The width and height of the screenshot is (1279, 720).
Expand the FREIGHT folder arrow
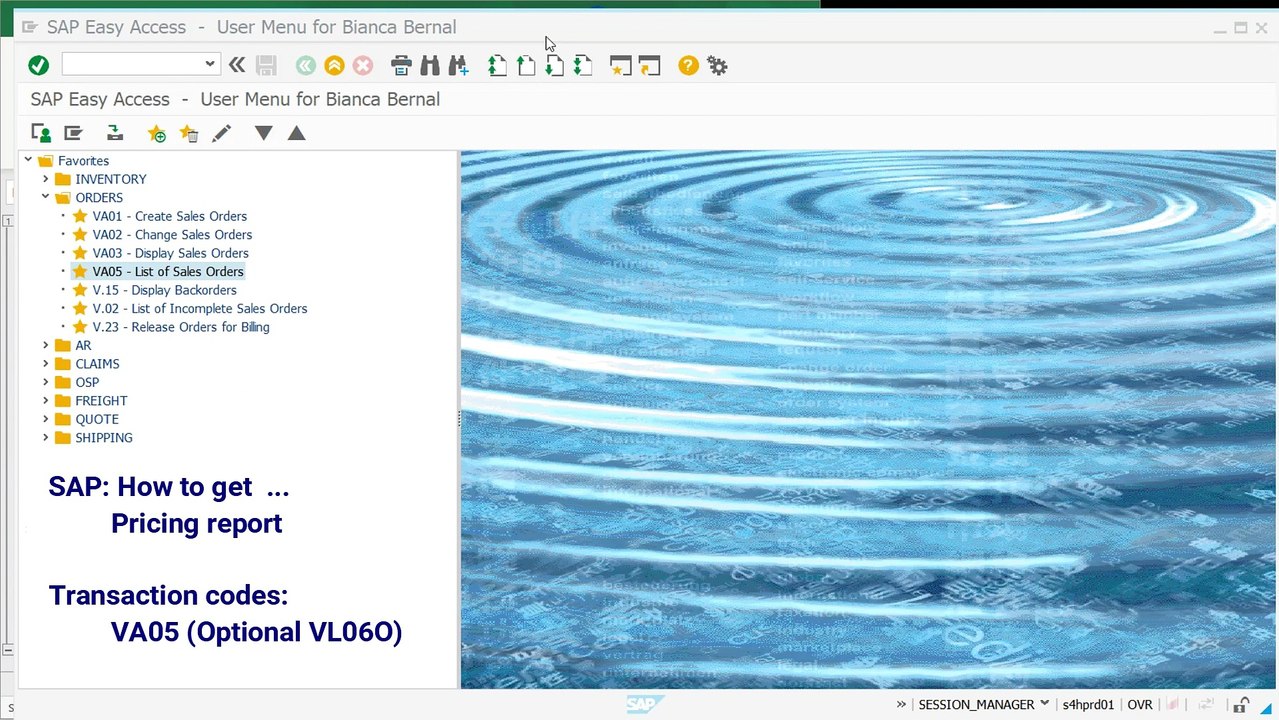[46, 401]
